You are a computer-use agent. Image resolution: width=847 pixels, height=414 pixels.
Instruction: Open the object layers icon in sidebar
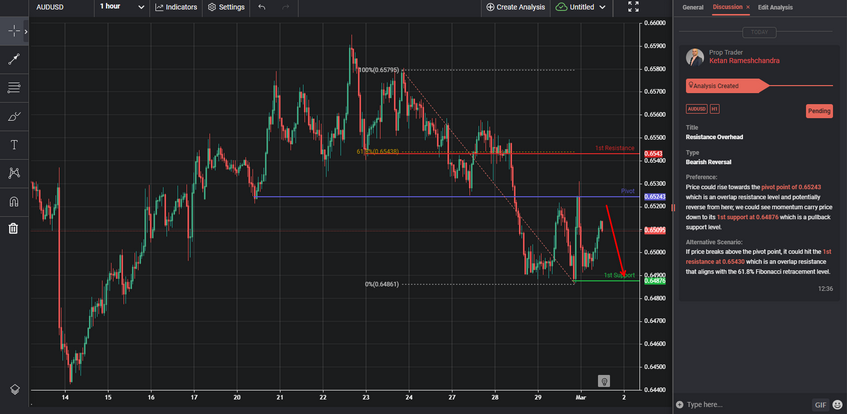(x=15, y=389)
